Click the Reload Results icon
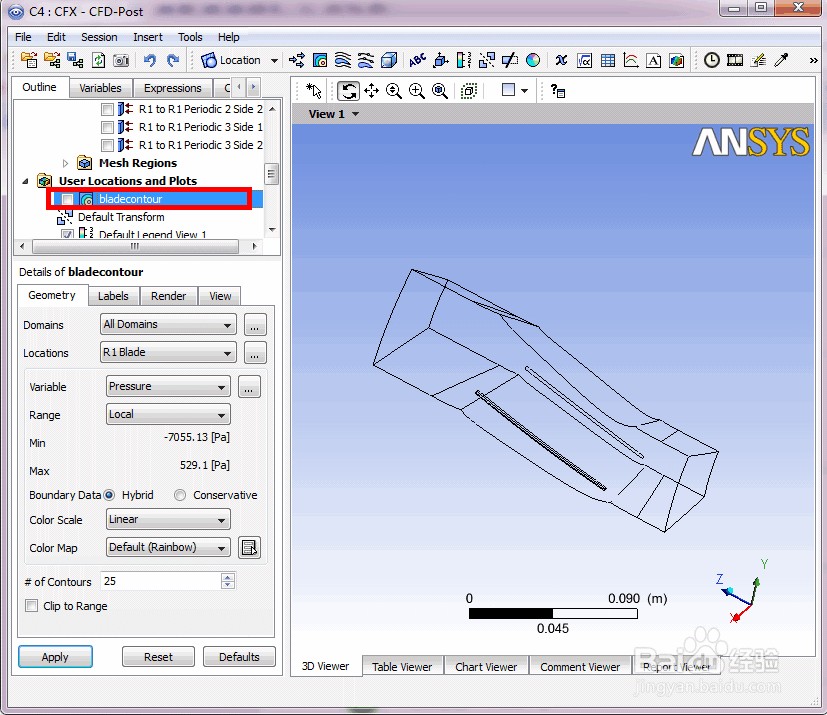Image resolution: width=827 pixels, height=715 pixels. (98, 60)
